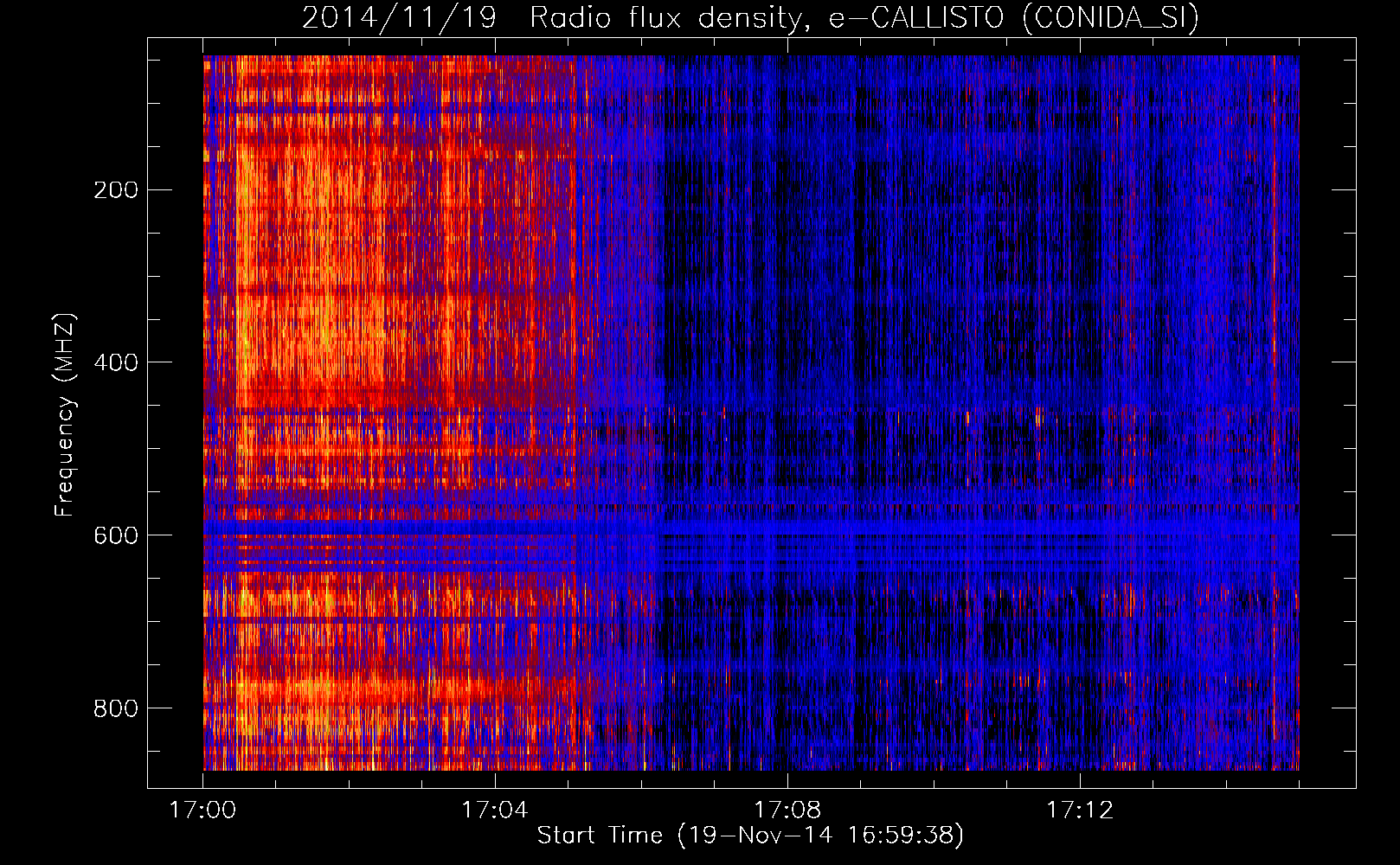Viewport: 1400px width, 865px height.
Task: Click the 200 frequency tick label
Action: click(115, 190)
